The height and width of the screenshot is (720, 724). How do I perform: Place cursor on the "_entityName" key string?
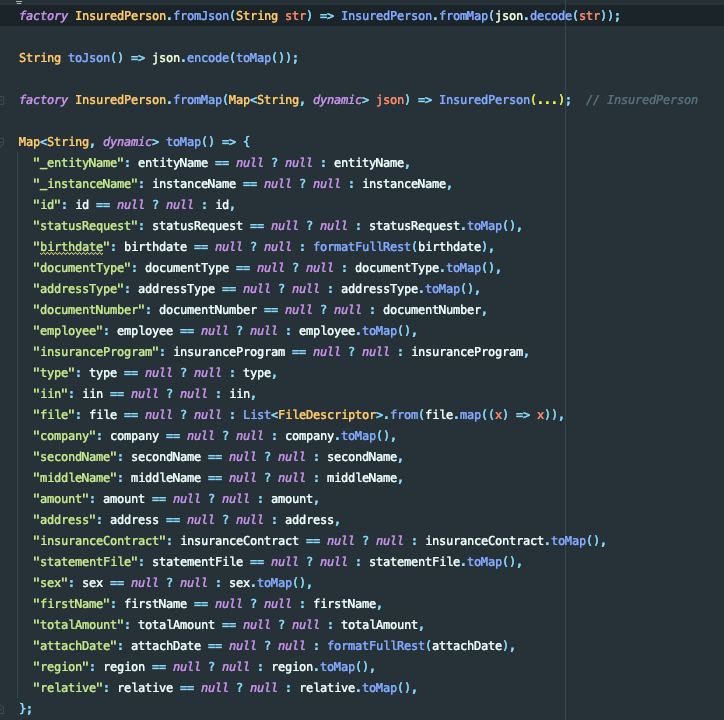click(78, 163)
